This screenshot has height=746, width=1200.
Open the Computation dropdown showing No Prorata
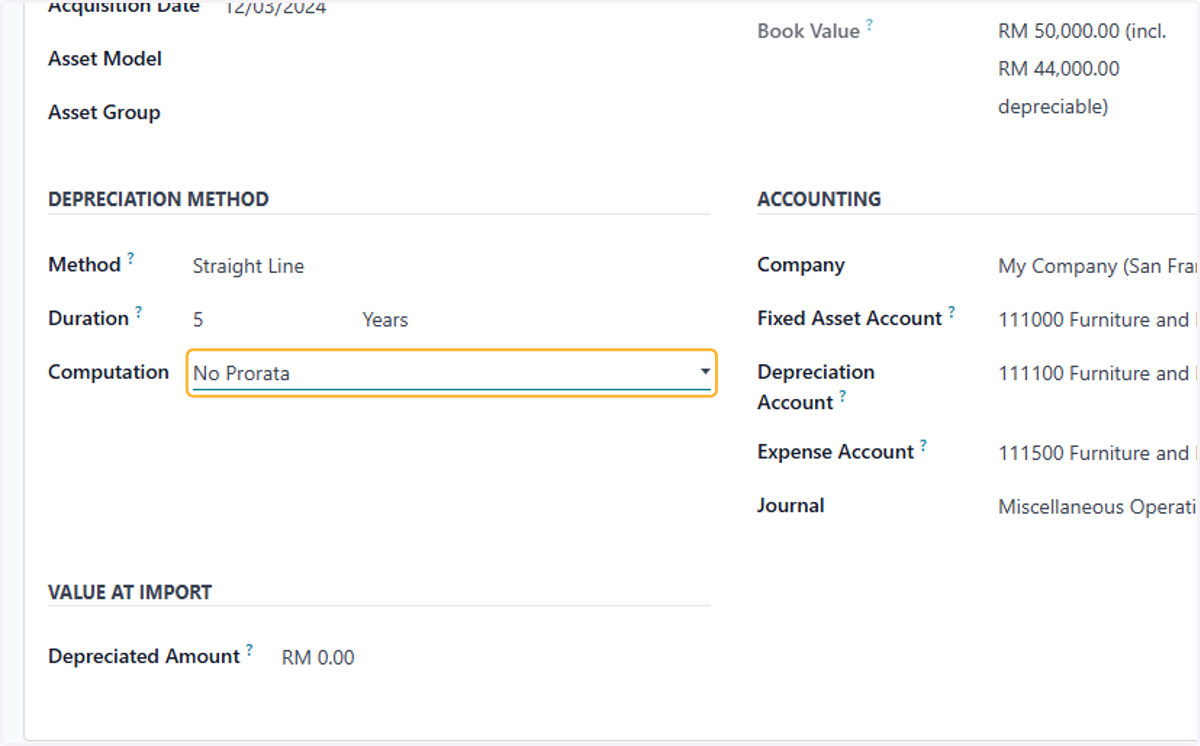pyautogui.click(x=451, y=373)
